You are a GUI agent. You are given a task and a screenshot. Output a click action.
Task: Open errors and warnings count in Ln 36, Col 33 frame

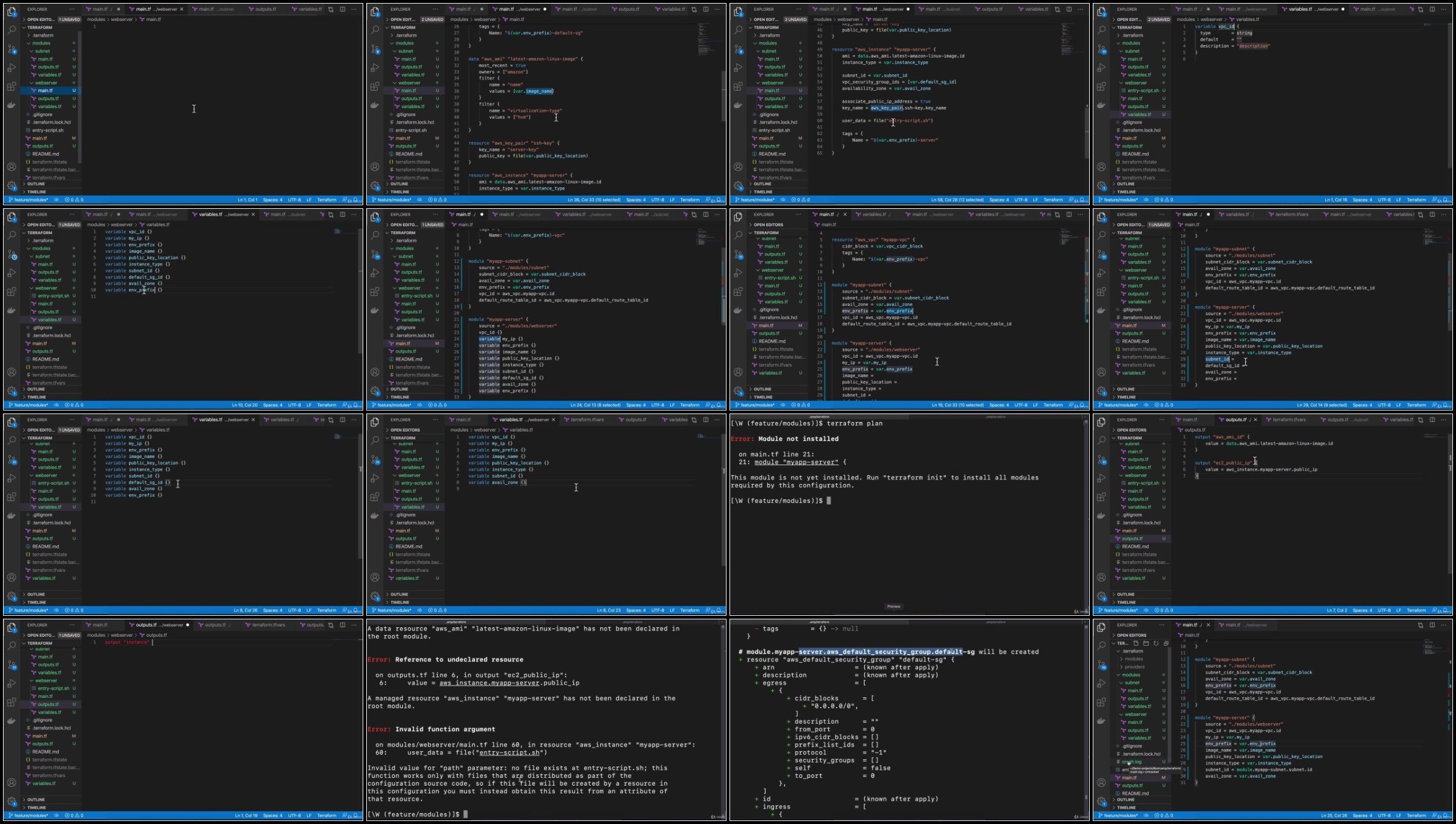(x=437, y=200)
